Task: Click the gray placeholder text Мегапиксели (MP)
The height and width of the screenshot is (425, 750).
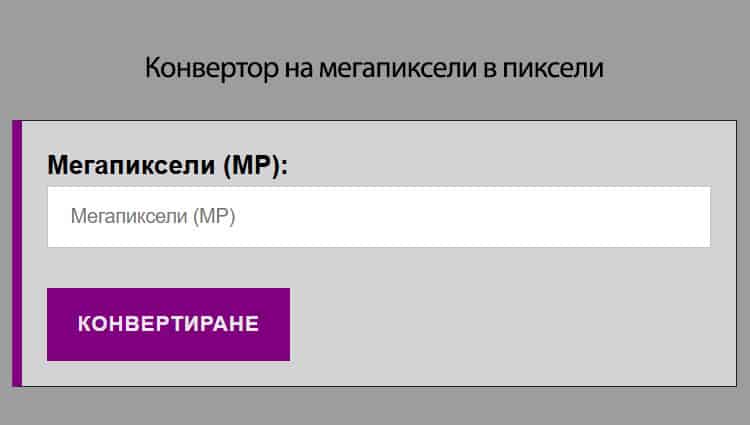Action: pyautogui.click(x=153, y=217)
